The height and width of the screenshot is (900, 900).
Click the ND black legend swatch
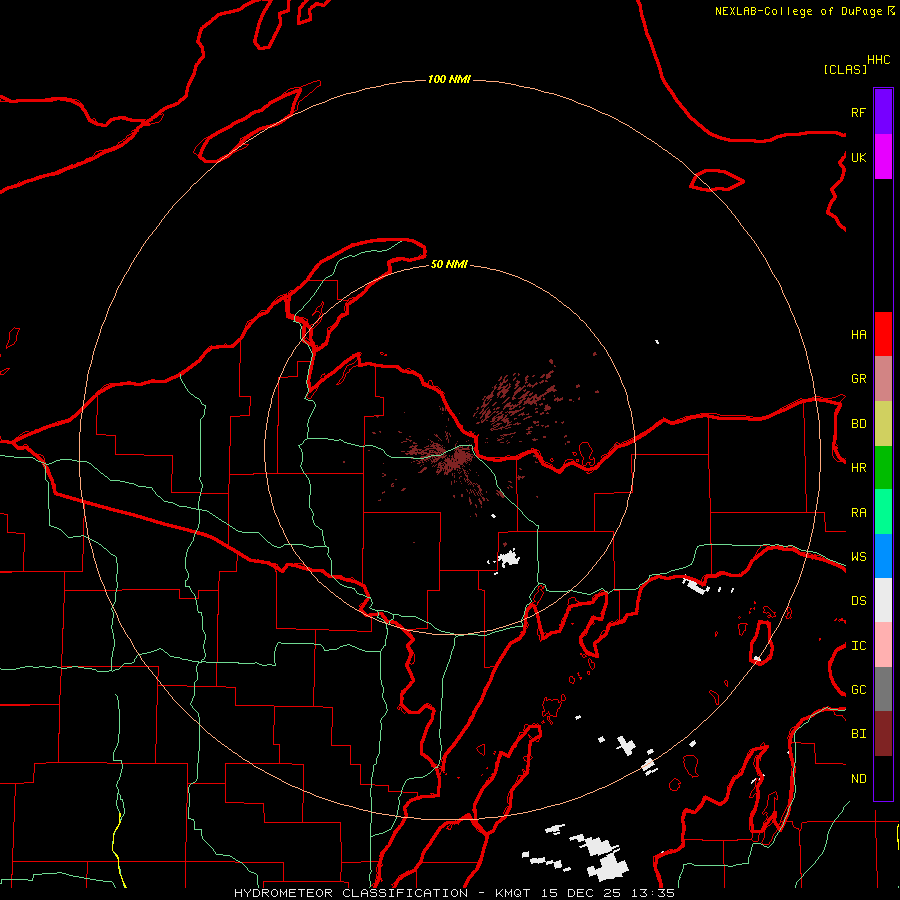click(883, 778)
